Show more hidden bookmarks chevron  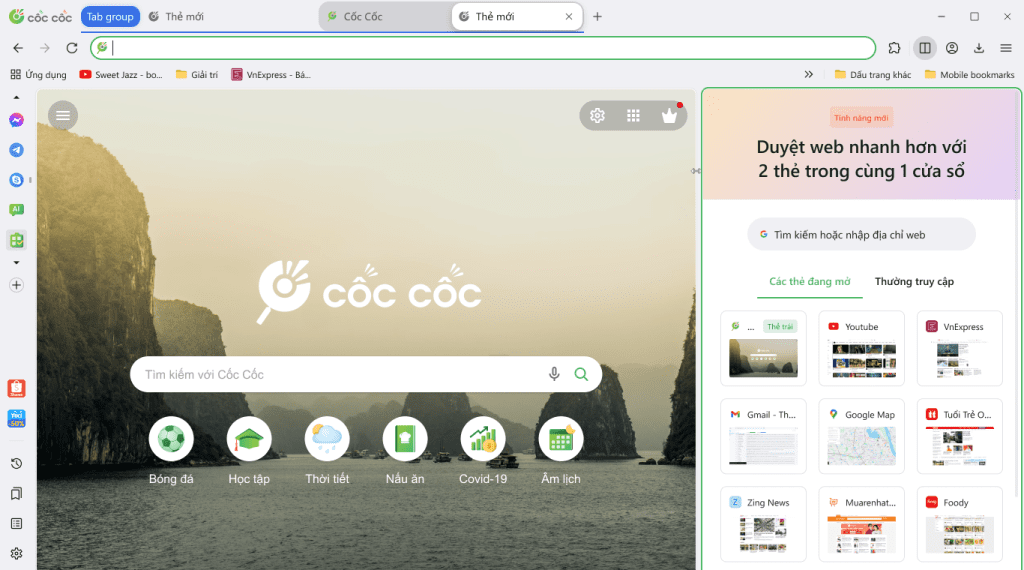[x=808, y=74]
